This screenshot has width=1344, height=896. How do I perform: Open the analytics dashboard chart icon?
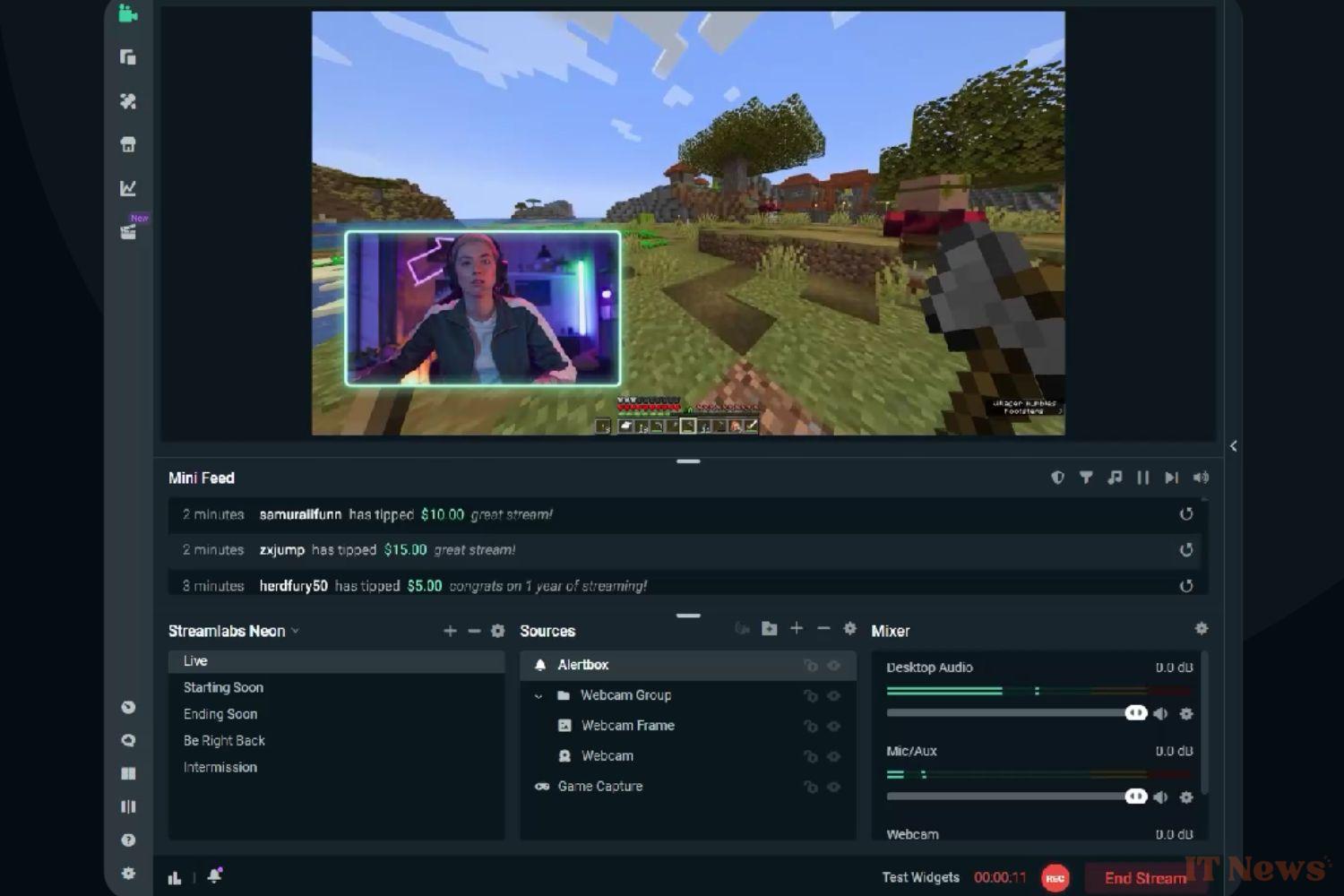(128, 188)
